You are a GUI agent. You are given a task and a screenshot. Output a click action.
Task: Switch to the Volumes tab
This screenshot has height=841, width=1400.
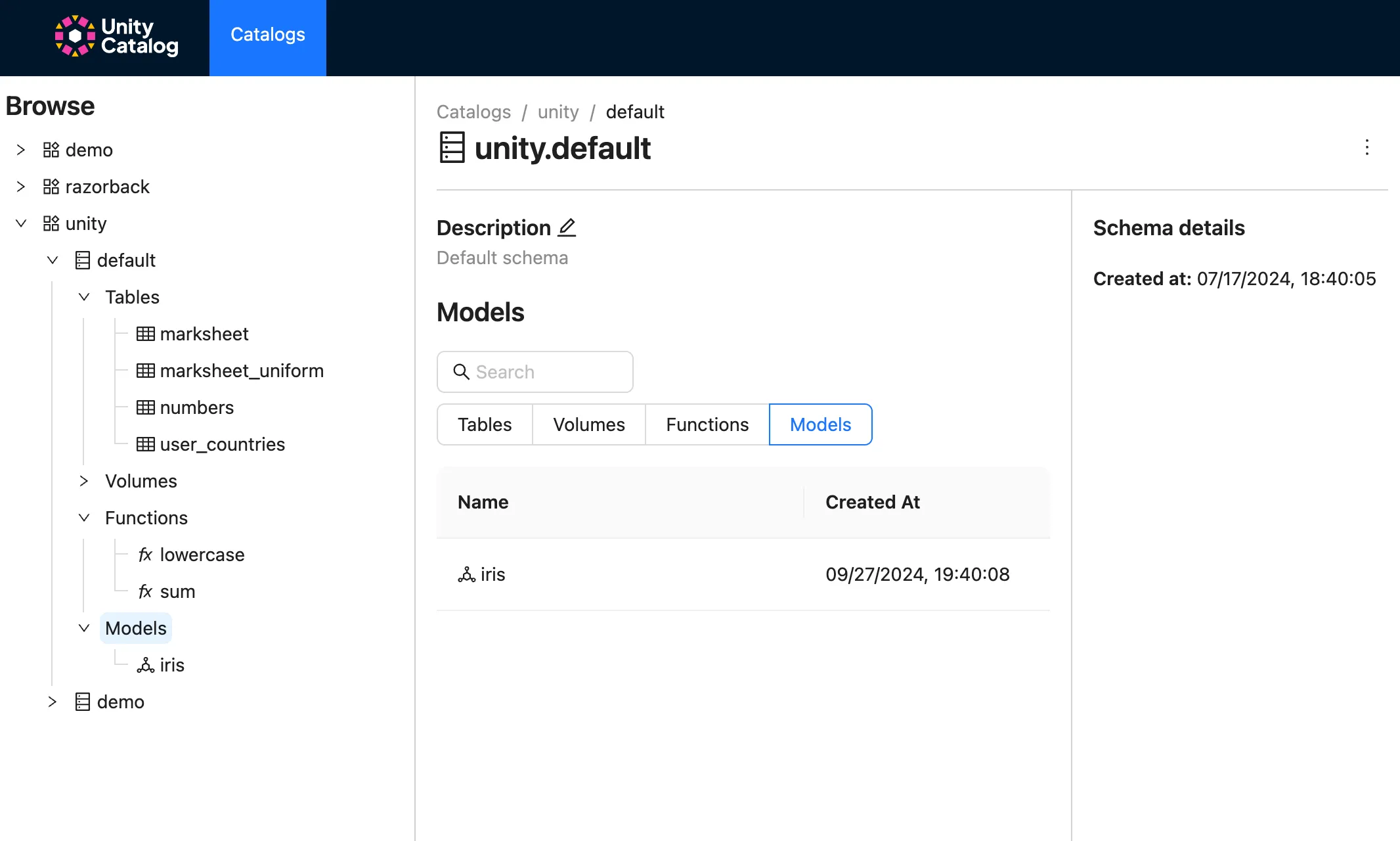pos(588,424)
